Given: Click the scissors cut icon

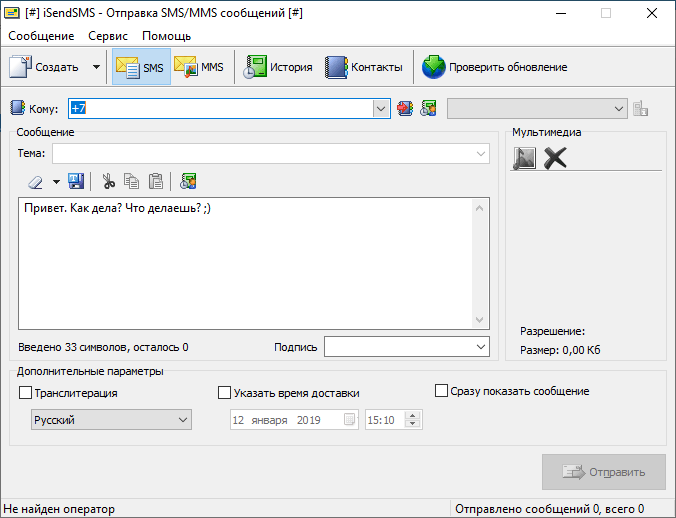Looking at the screenshot, I should (108, 181).
